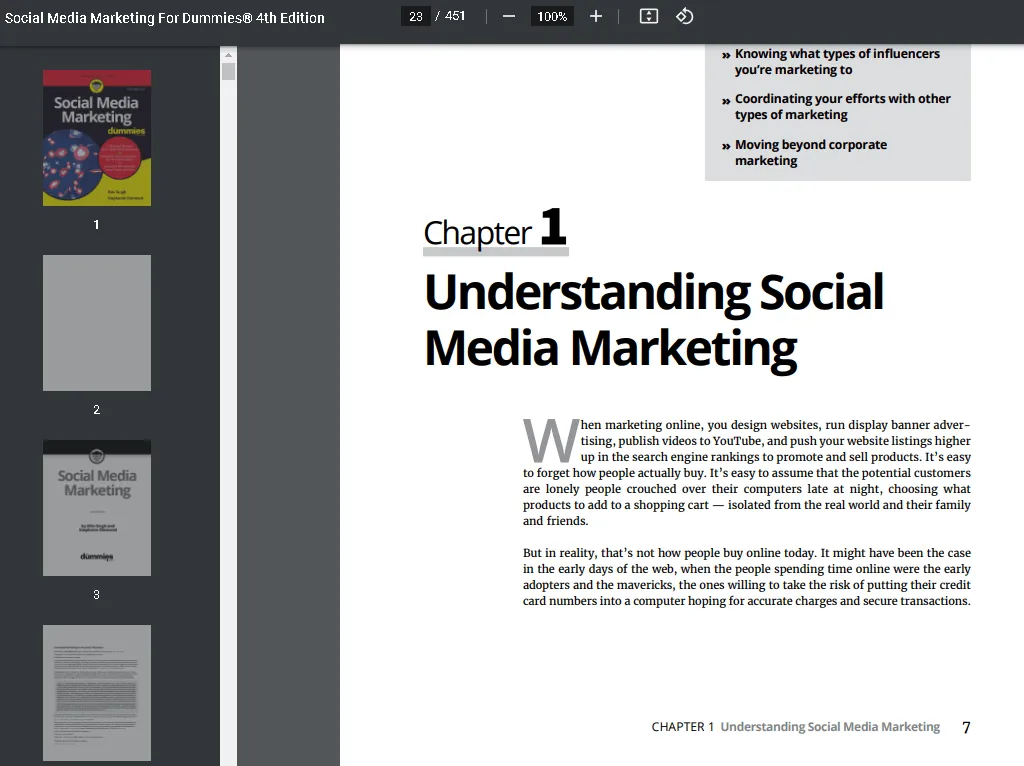Image resolution: width=1024 pixels, height=766 pixels.
Task: Click the total page count 451
Action: coord(455,16)
